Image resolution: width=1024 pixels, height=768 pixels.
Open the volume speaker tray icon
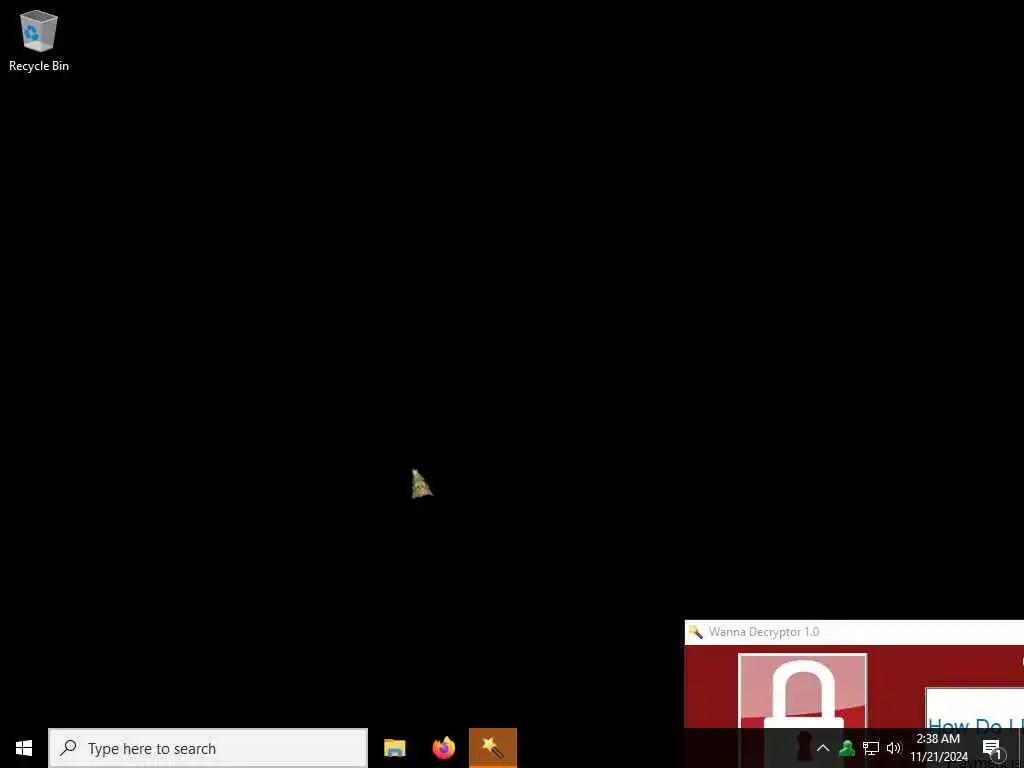click(893, 748)
